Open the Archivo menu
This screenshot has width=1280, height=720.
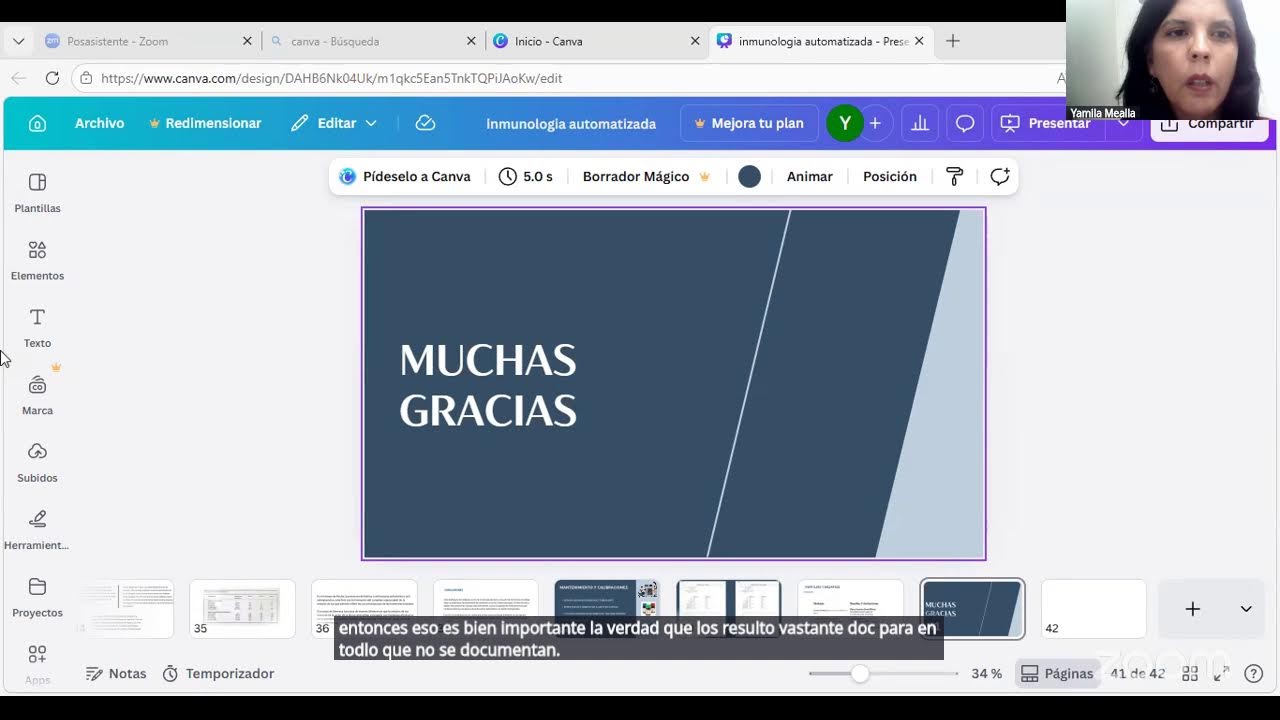[100, 123]
